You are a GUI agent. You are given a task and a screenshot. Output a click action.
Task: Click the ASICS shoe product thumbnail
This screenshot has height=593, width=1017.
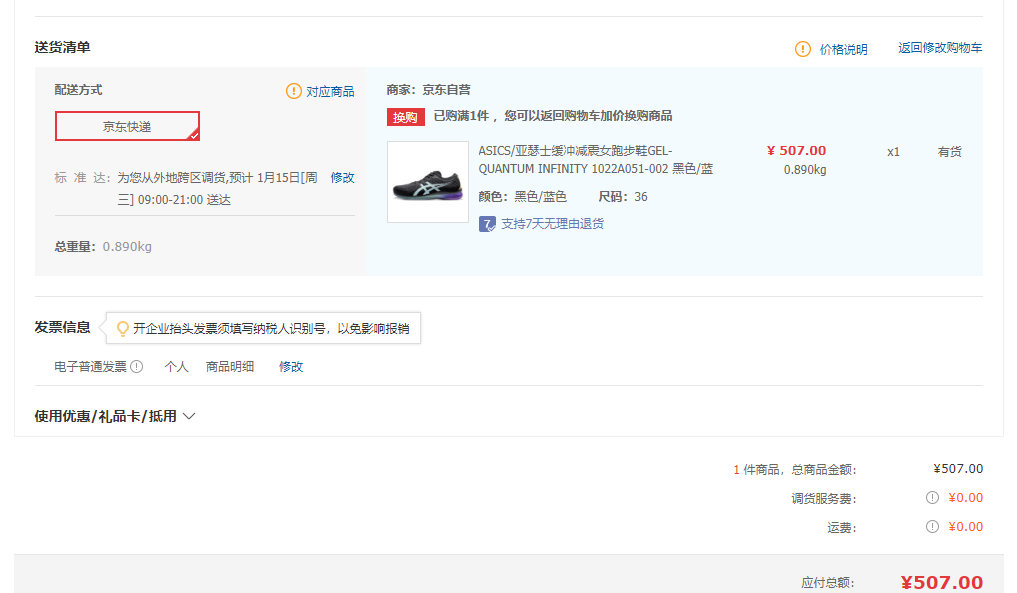428,182
